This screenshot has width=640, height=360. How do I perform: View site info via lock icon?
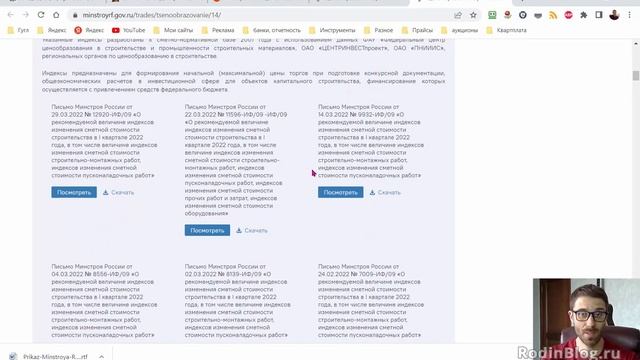pos(75,15)
